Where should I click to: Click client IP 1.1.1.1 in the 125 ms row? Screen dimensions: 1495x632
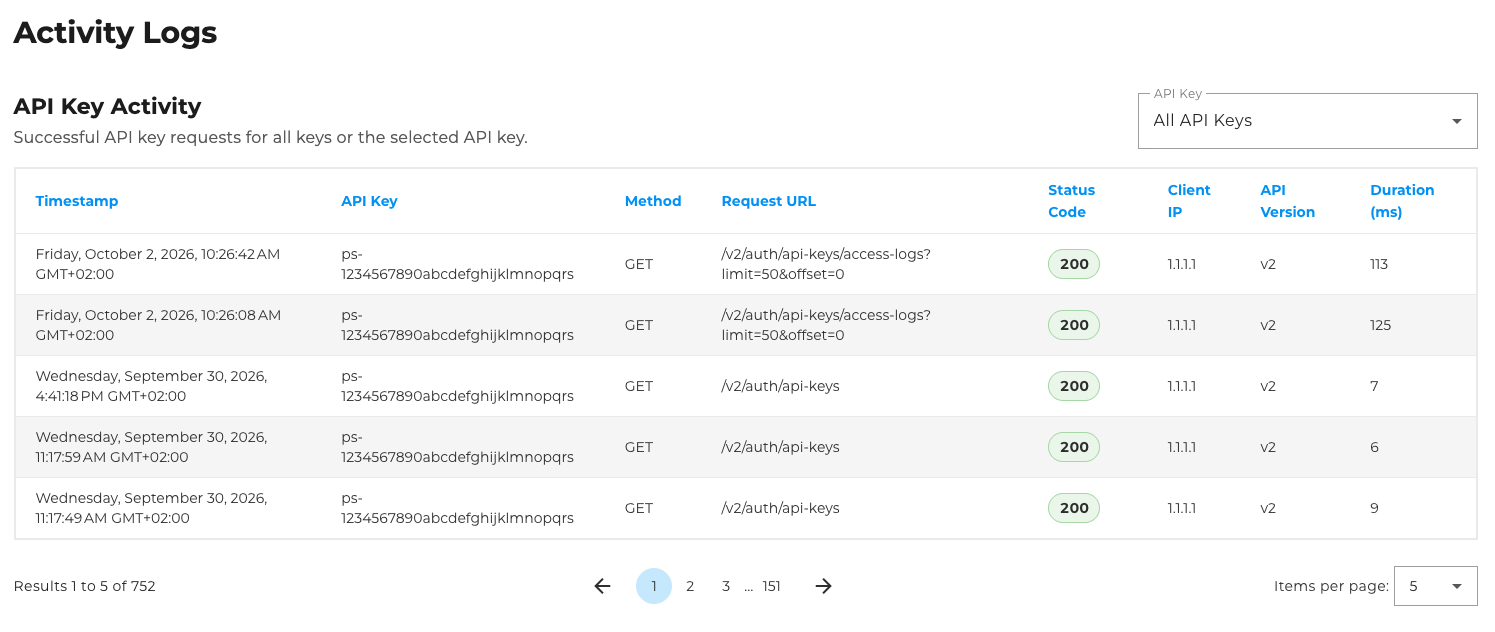1182,325
